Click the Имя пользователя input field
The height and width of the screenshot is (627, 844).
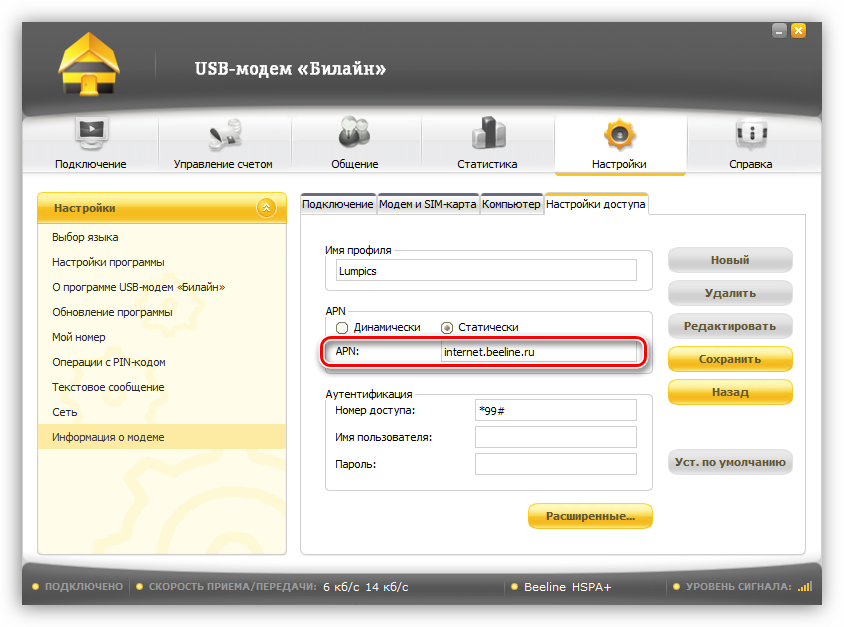[x=555, y=437]
